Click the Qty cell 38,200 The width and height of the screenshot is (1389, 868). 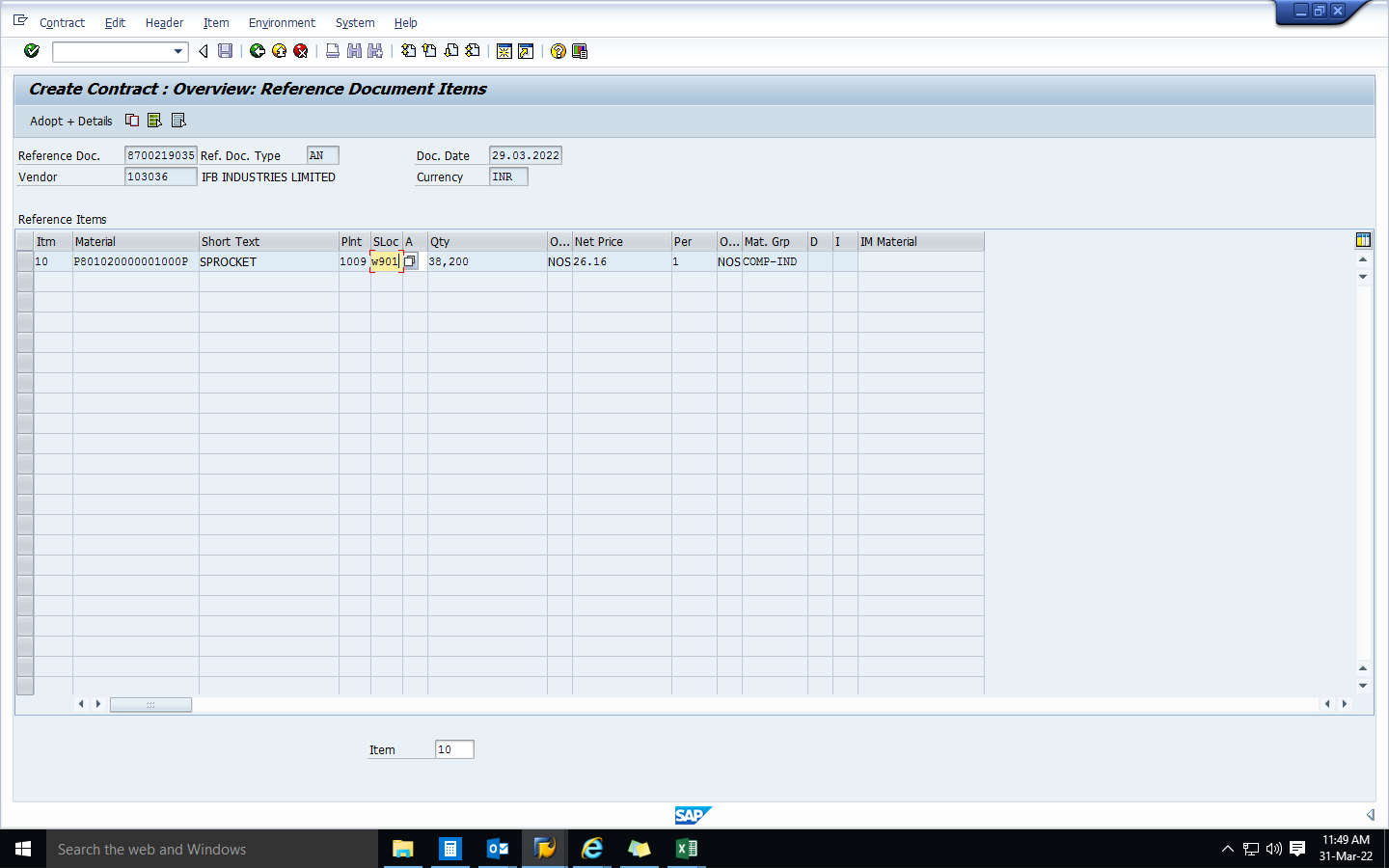pos(487,261)
